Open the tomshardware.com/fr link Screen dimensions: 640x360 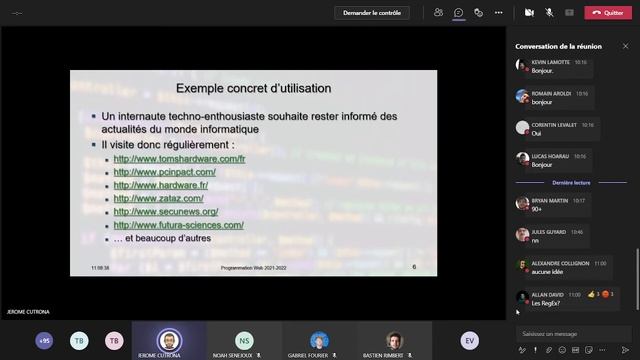(x=179, y=159)
